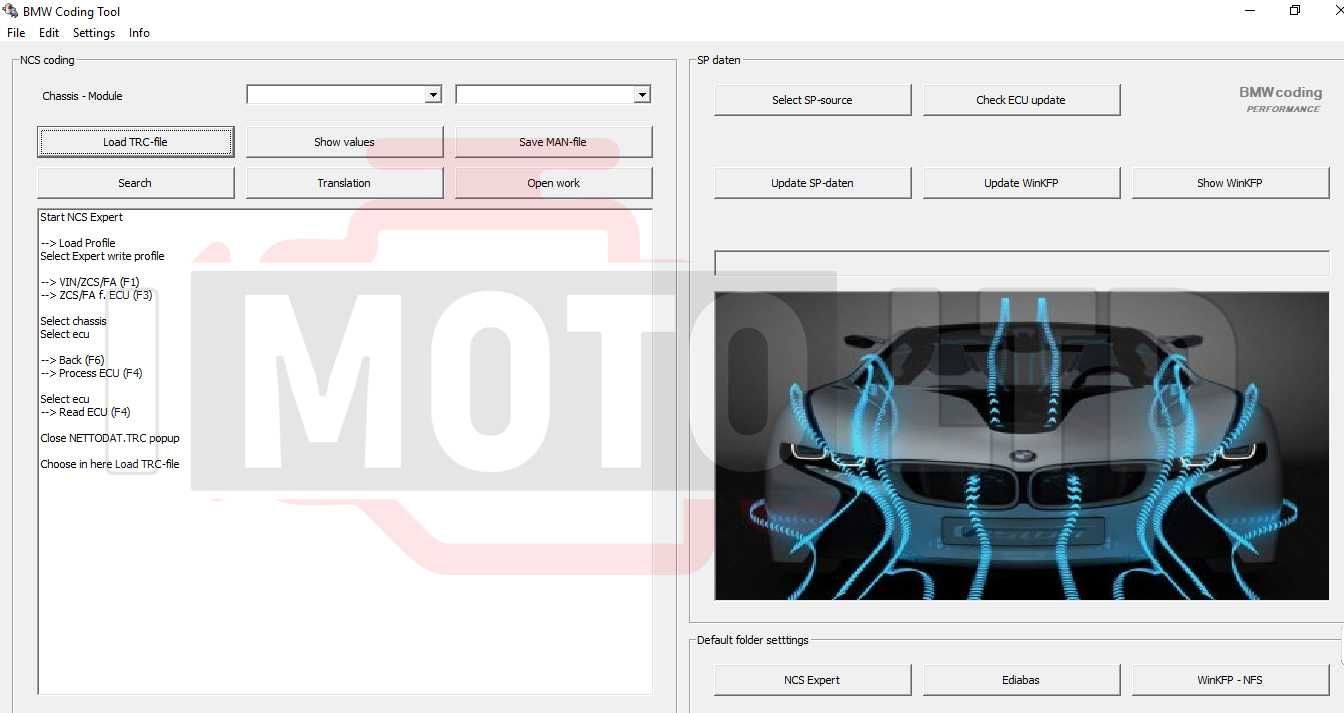Click the '--> Back (F6)' line
This screenshot has width=1344, height=713.
73,360
